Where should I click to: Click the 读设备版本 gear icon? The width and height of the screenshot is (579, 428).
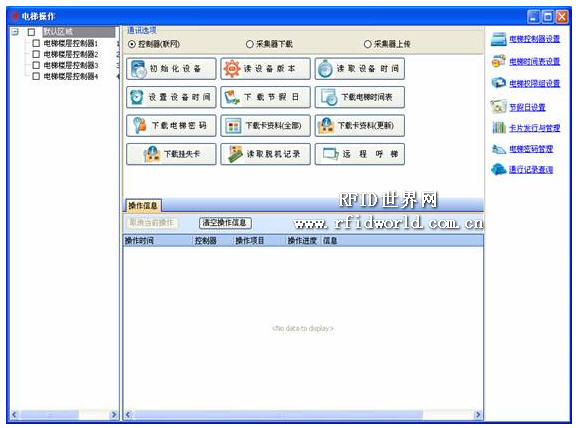[232, 68]
